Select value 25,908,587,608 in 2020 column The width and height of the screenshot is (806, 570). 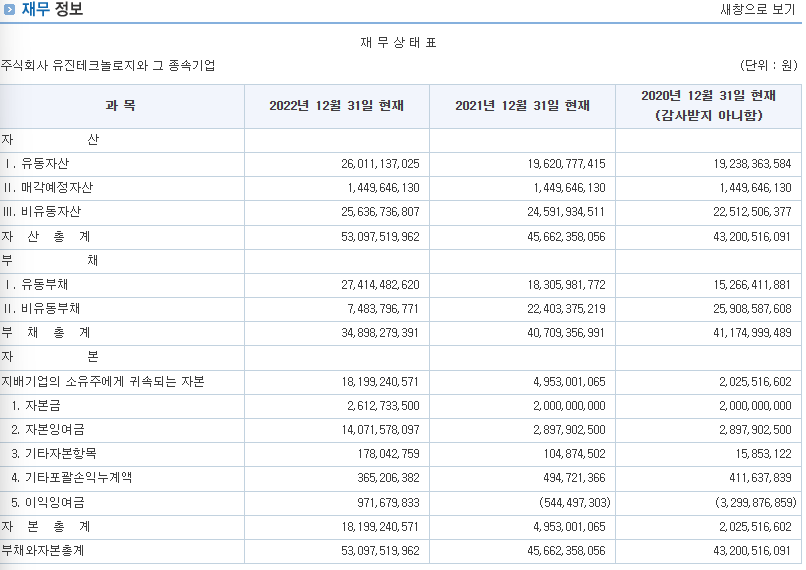pyautogui.click(x=752, y=309)
